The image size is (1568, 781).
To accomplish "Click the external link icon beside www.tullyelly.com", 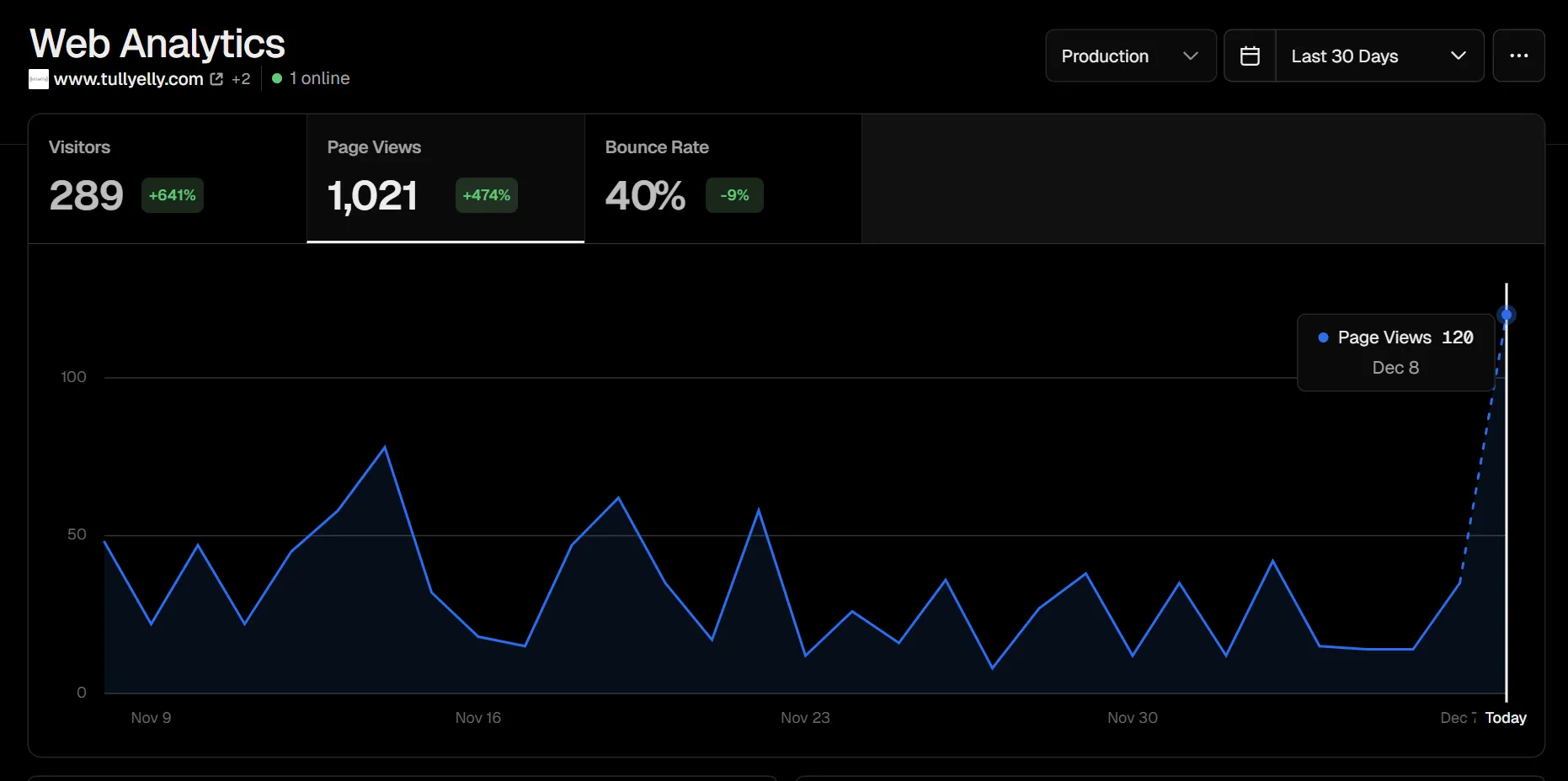I will click(x=216, y=78).
